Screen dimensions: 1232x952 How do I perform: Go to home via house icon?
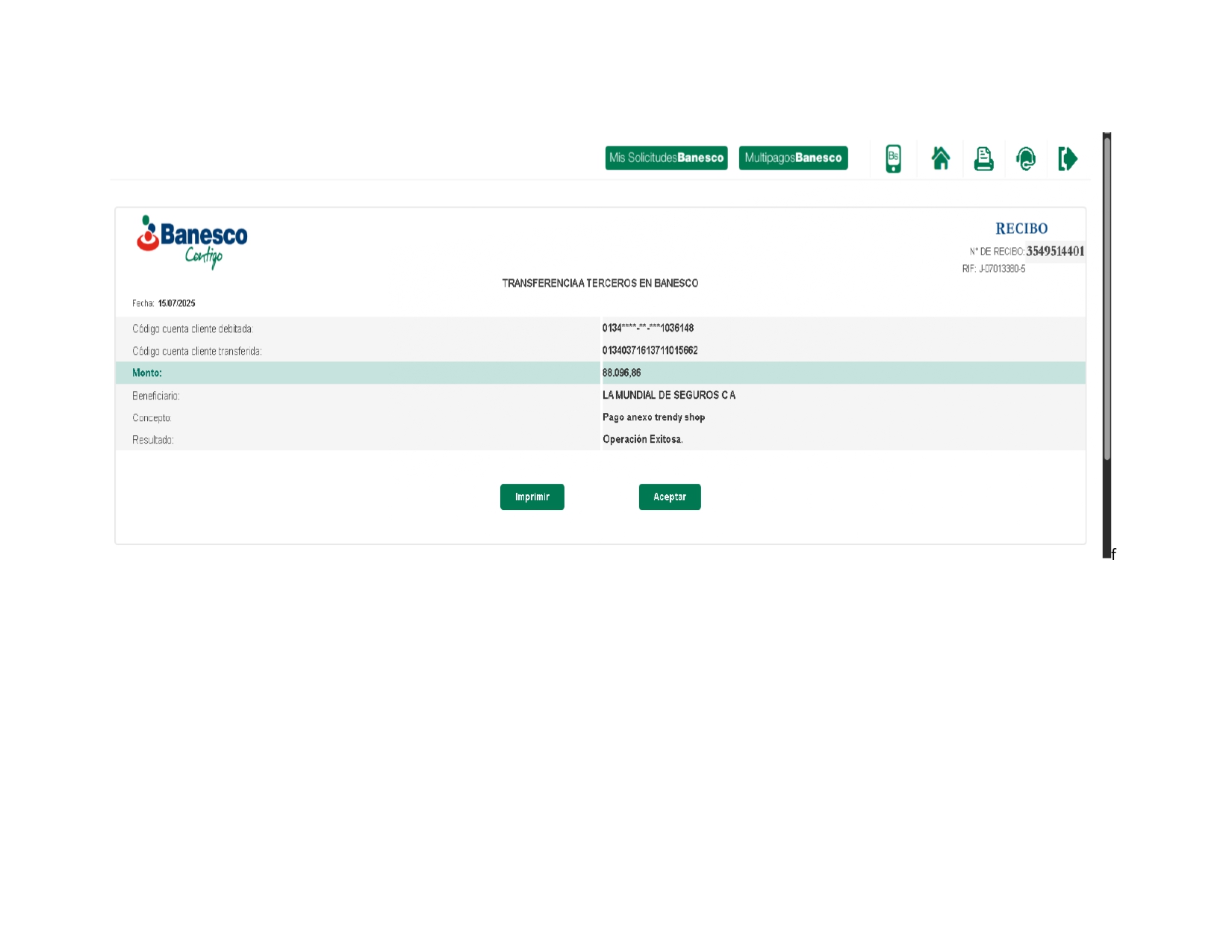pos(940,158)
